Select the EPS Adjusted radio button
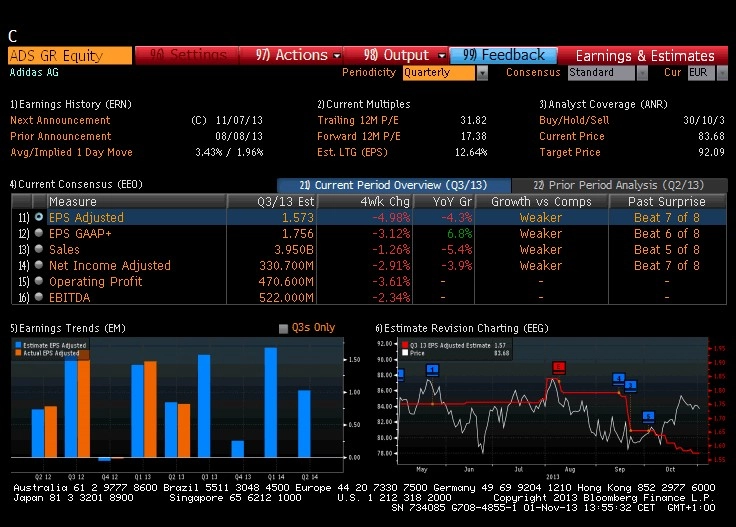The width and height of the screenshot is (736, 527). pyautogui.click(x=39, y=217)
